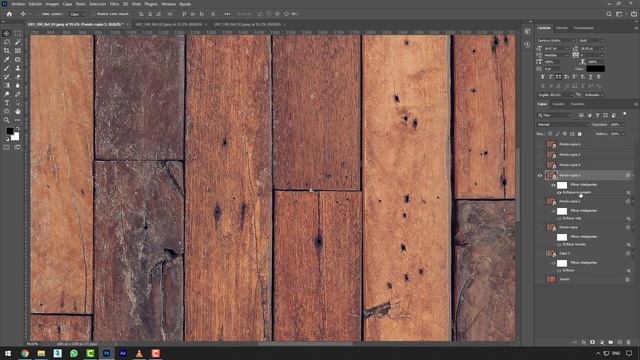Toggle visibility of the Fondo layer
The width and height of the screenshot is (640, 360).
(x=540, y=280)
